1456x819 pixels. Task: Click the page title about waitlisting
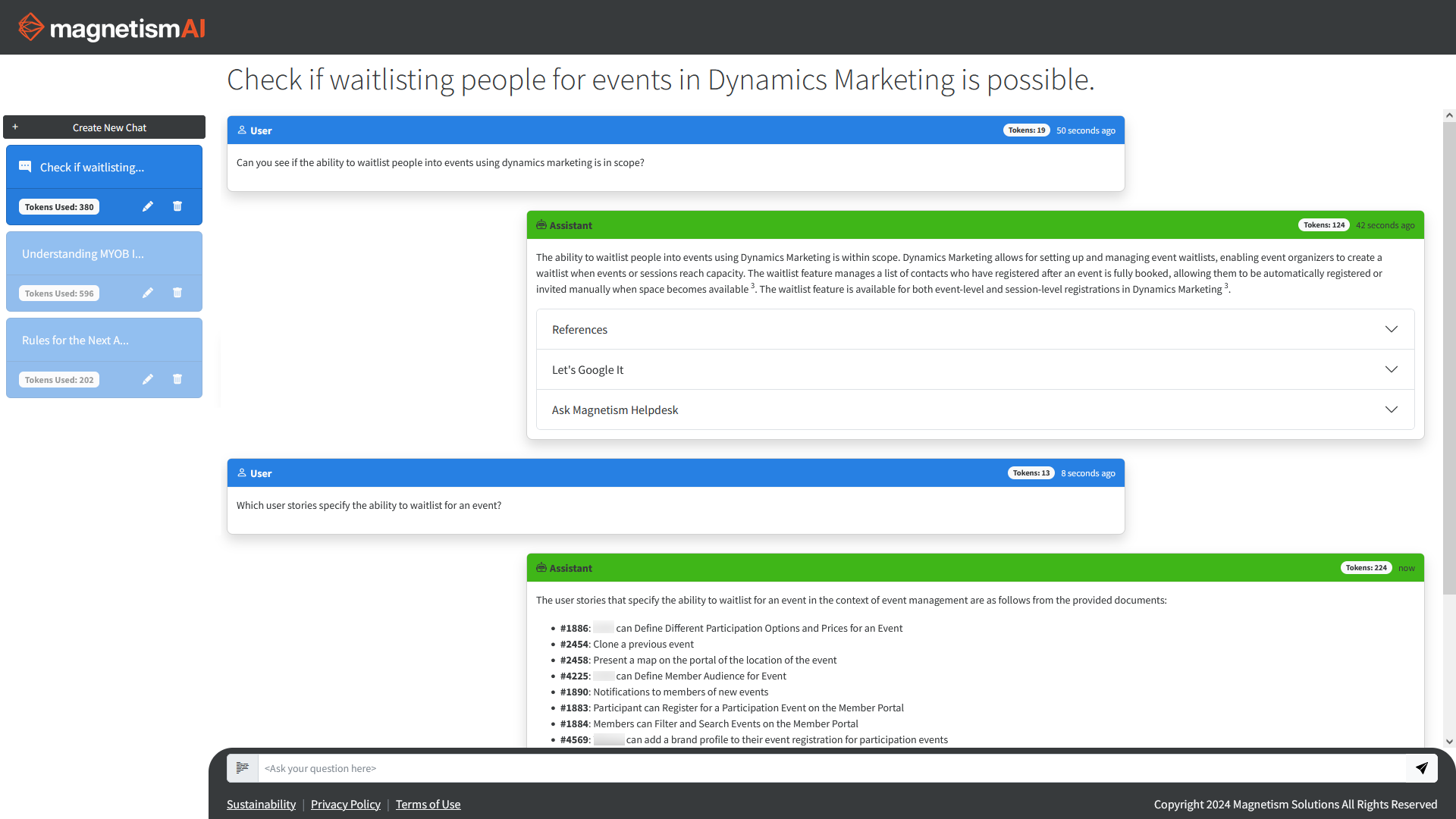(661, 80)
